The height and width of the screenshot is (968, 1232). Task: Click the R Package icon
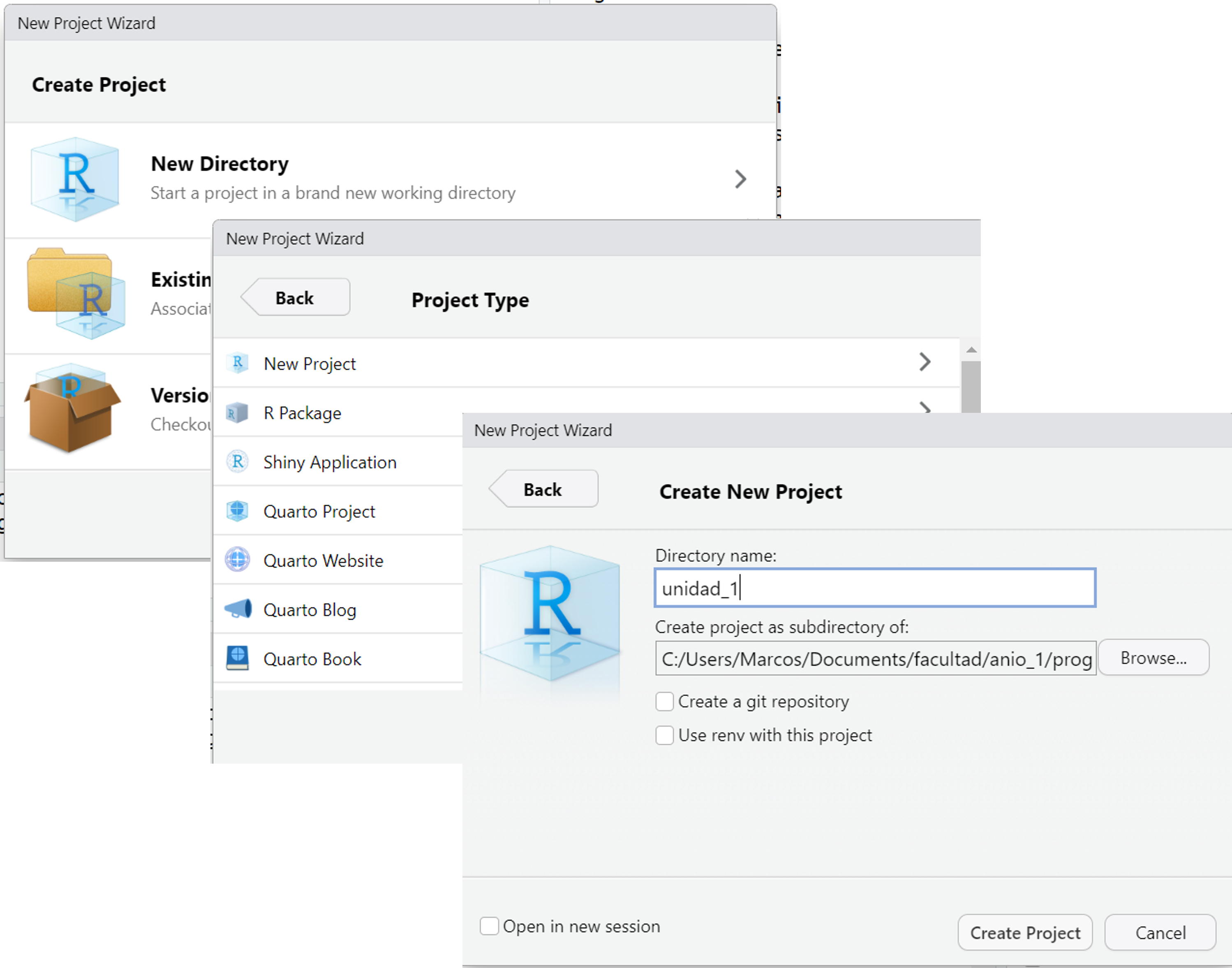point(237,412)
